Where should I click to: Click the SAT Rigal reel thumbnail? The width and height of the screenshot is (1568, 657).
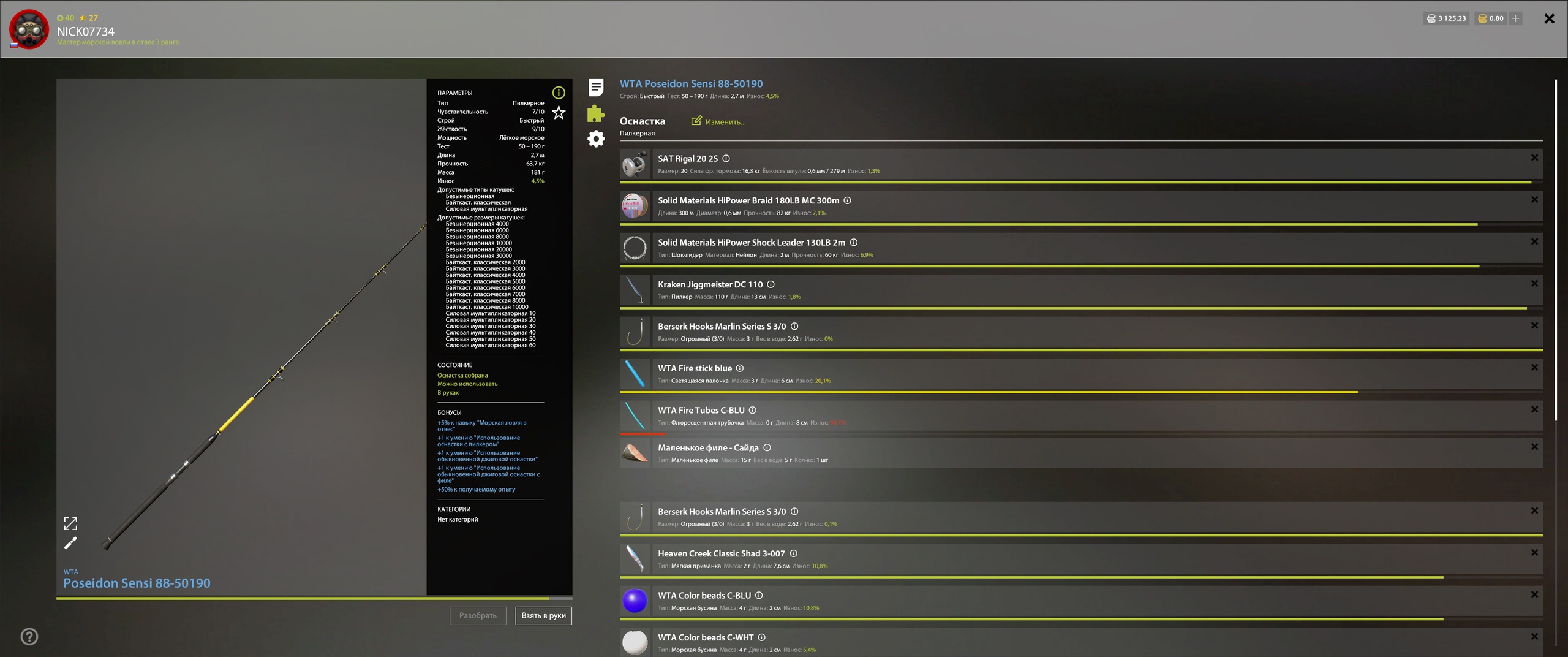click(x=635, y=164)
